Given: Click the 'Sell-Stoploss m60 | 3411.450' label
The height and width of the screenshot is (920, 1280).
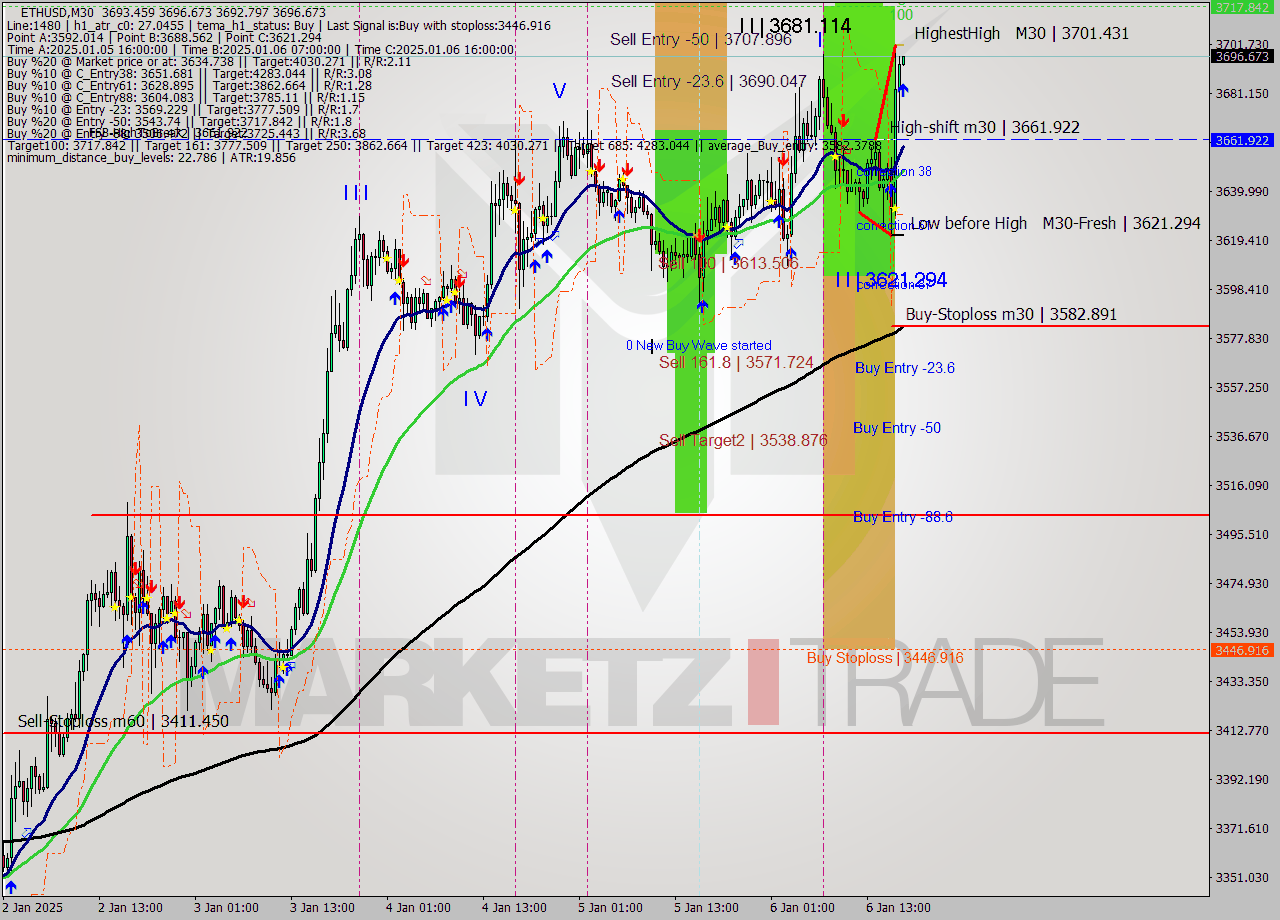Looking at the screenshot, I should [x=123, y=721].
